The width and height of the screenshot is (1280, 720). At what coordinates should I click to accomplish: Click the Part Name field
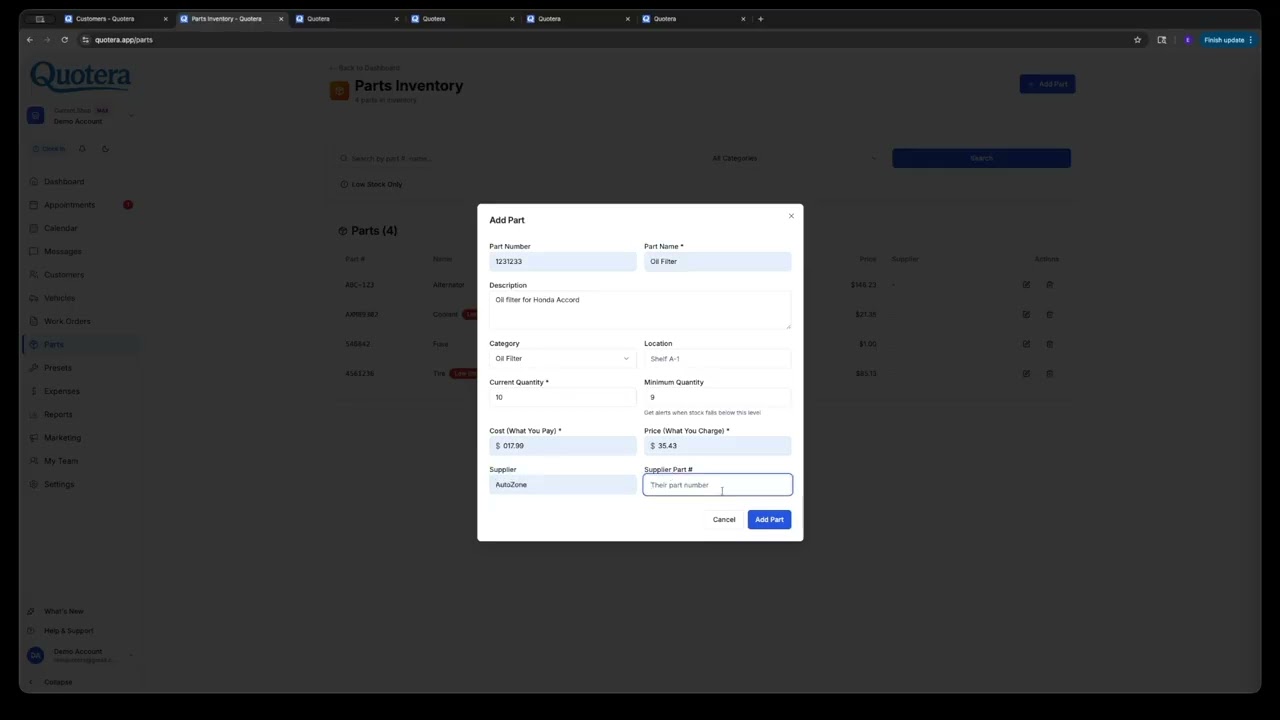pos(717,262)
